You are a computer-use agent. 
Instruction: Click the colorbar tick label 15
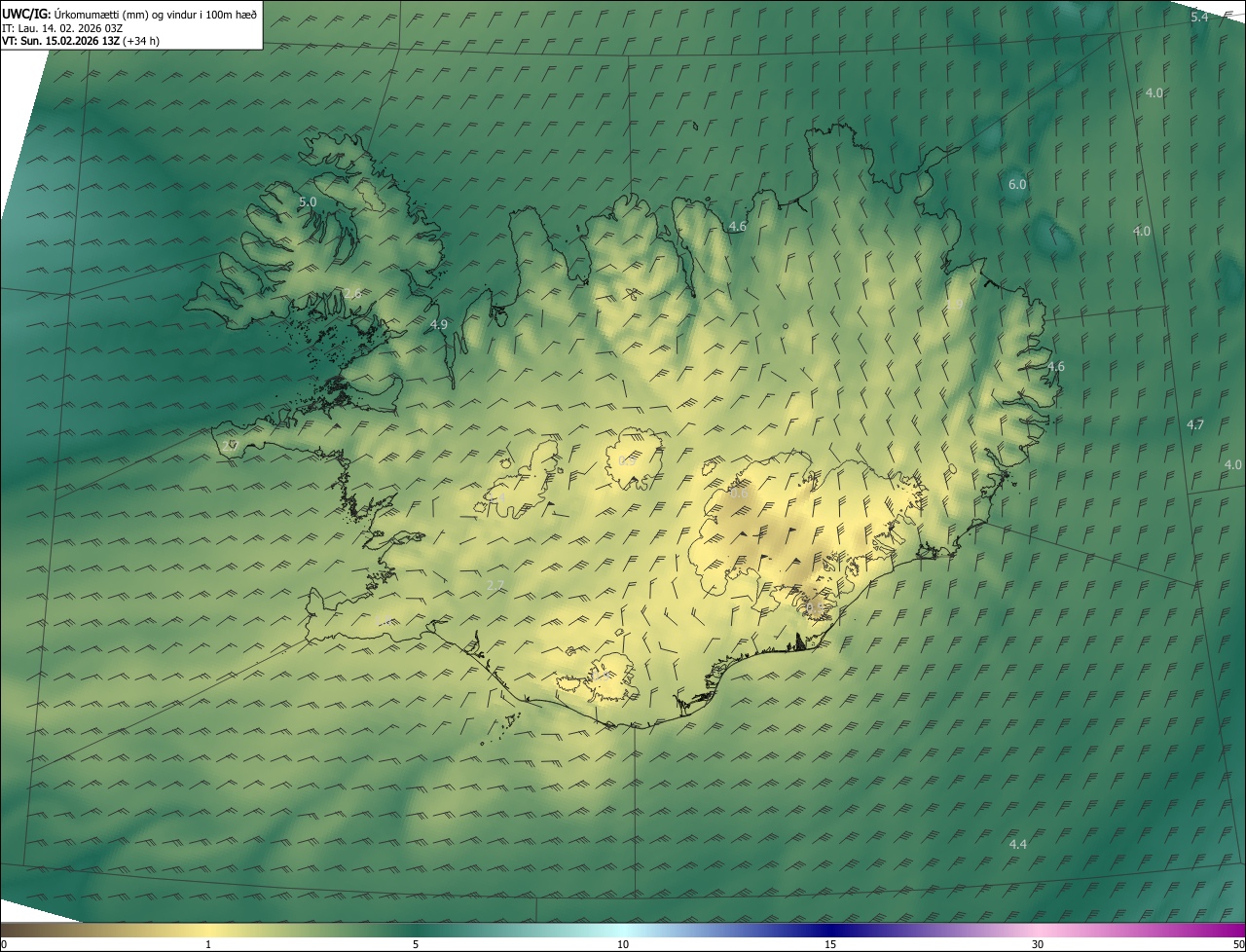click(x=830, y=944)
